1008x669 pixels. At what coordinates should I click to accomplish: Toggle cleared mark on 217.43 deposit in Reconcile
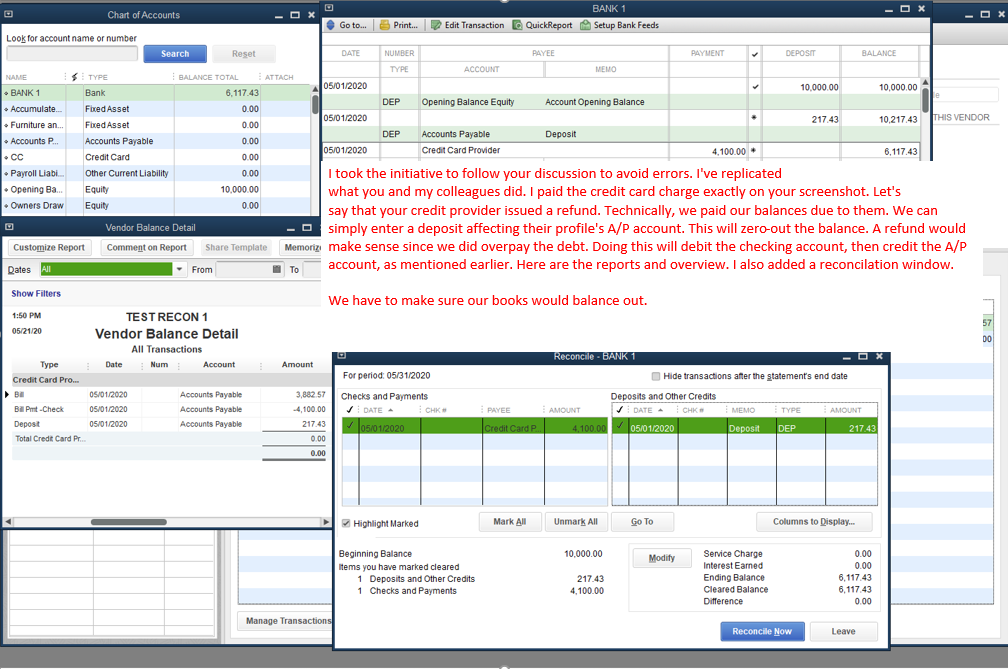point(620,425)
